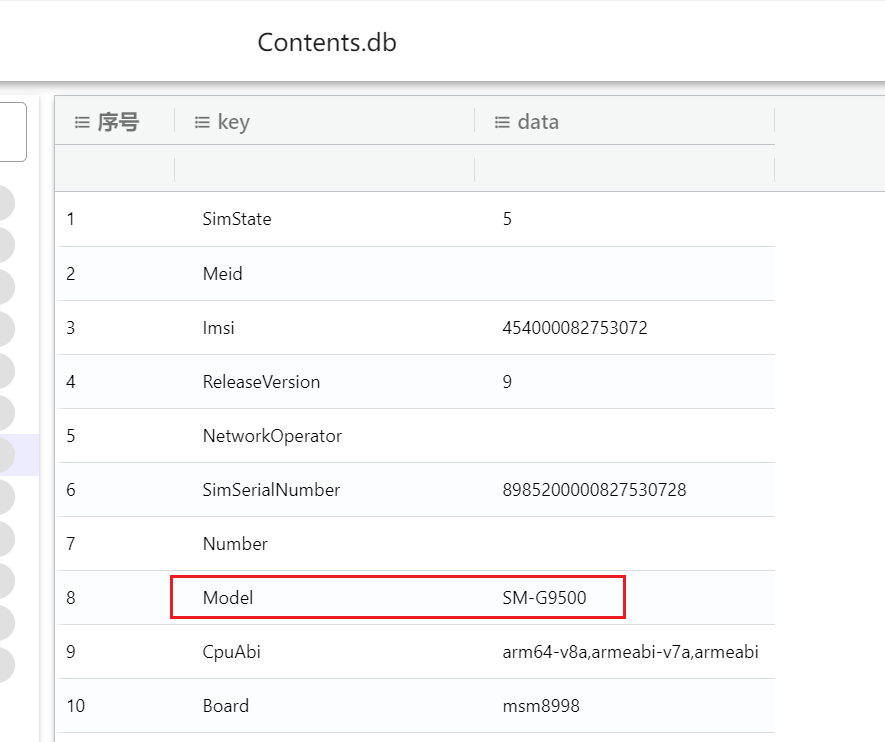Click the menu icon beside the key header
Screen dimensions: 885x742
(x=201, y=122)
